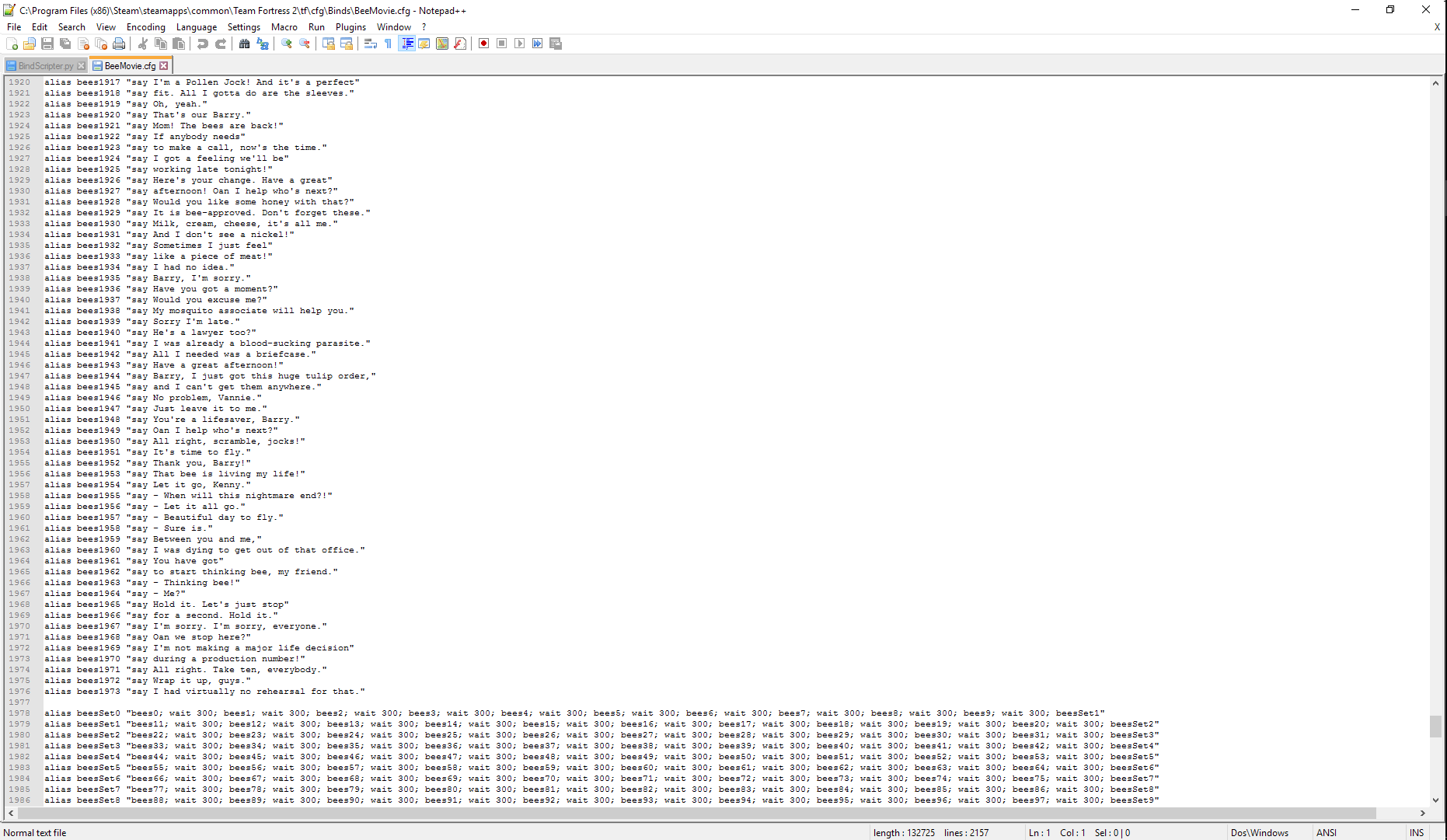Screen dimensions: 1447x840
Task: Click the Print icon in toolbar
Action: click(119, 44)
